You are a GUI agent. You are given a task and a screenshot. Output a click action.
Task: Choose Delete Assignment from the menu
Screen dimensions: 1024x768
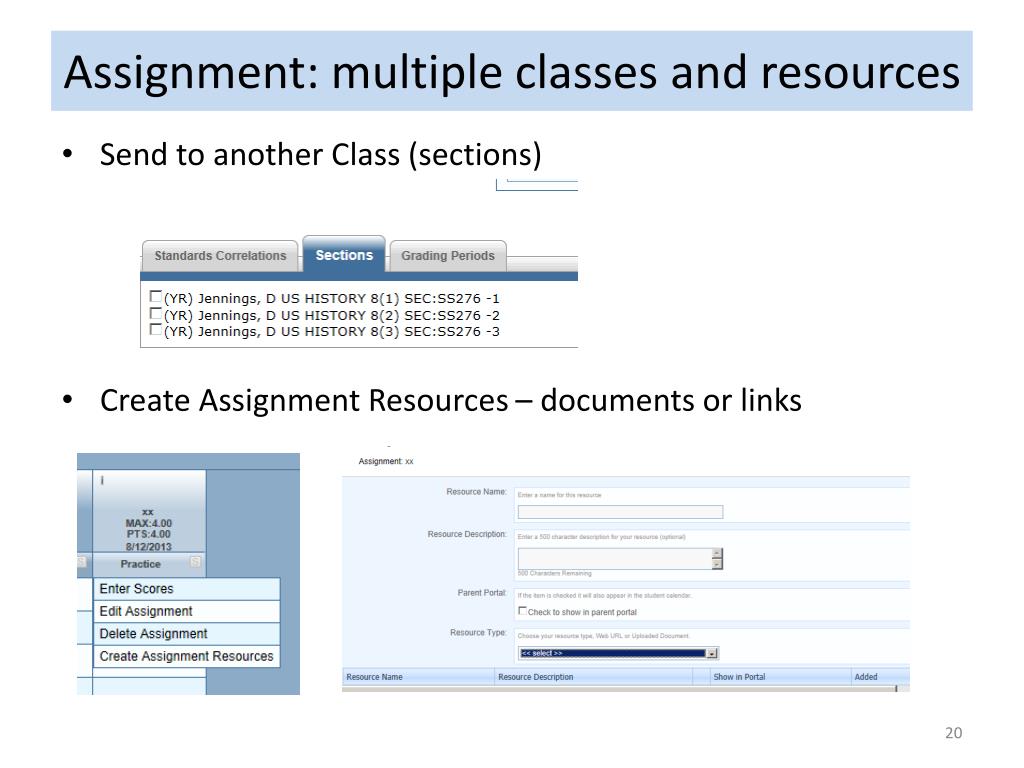pos(187,633)
